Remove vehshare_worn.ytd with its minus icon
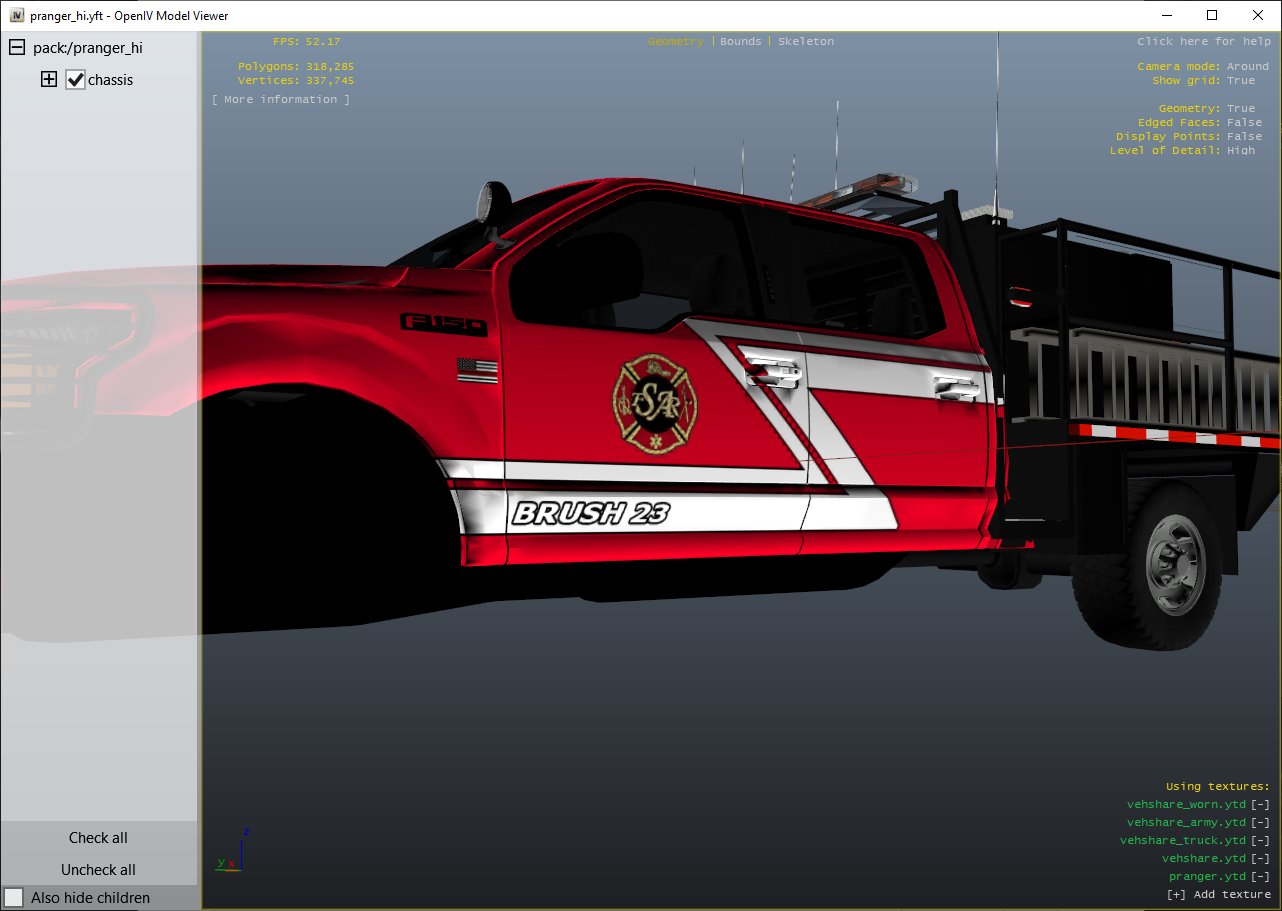1282x911 pixels. point(1260,804)
